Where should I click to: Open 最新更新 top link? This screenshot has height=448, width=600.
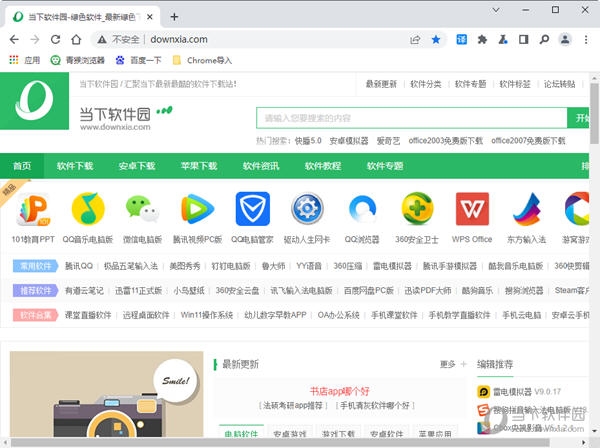click(x=381, y=84)
